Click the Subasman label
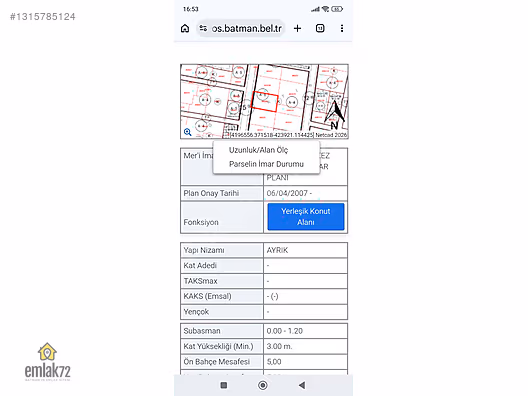Screen dimensions: 528x396 click(x=202, y=331)
